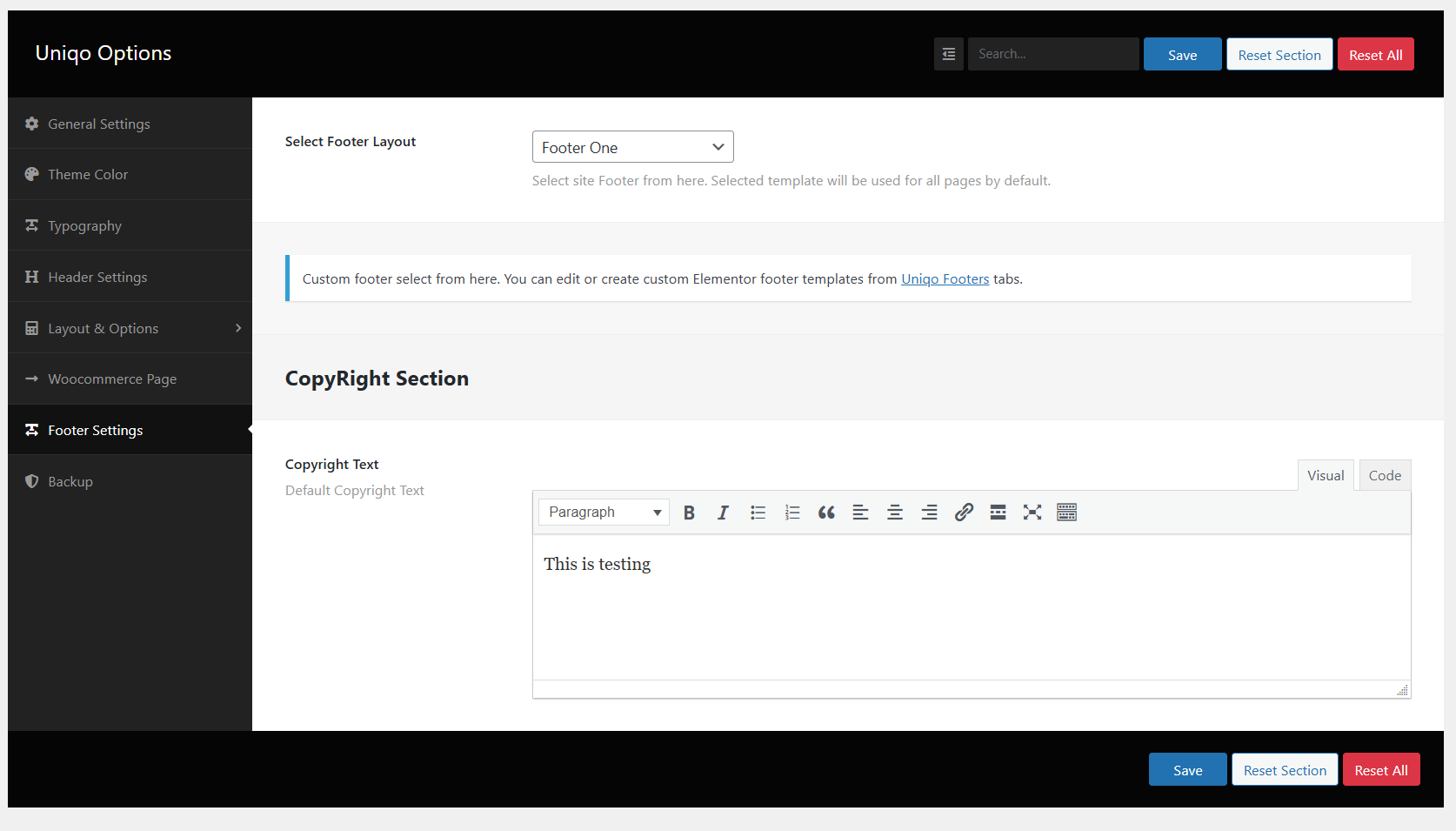The width and height of the screenshot is (1456, 831).
Task: Enter fullscreen editor mode
Action: point(1032,513)
